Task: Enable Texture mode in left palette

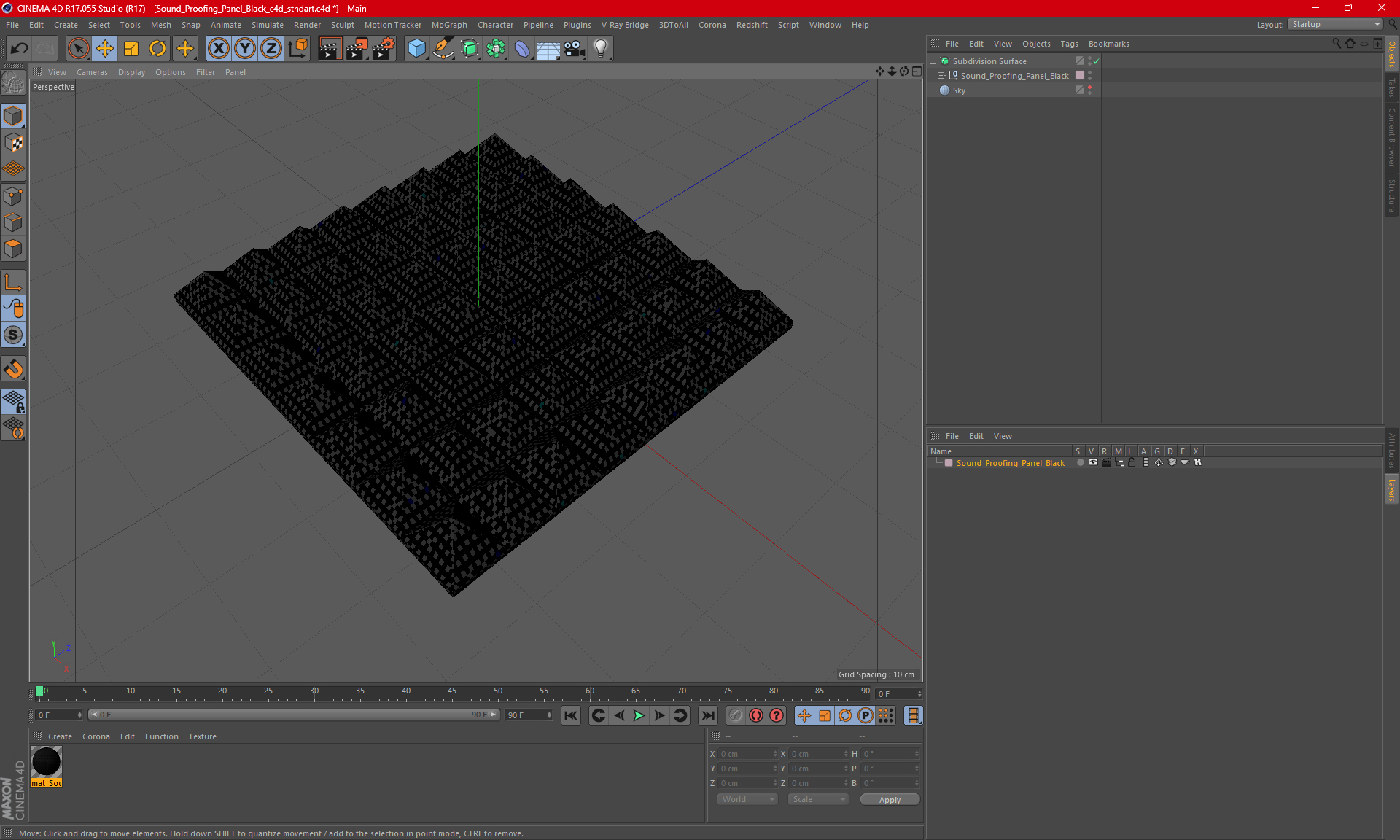Action: pos(13,143)
